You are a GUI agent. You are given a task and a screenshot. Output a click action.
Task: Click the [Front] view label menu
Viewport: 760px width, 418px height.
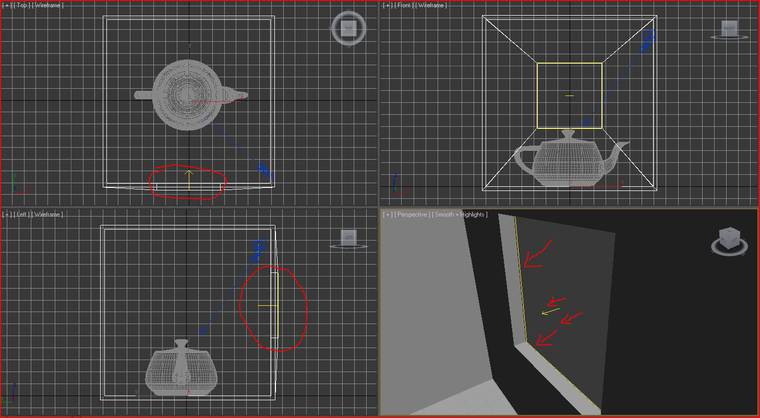click(x=404, y=5)
